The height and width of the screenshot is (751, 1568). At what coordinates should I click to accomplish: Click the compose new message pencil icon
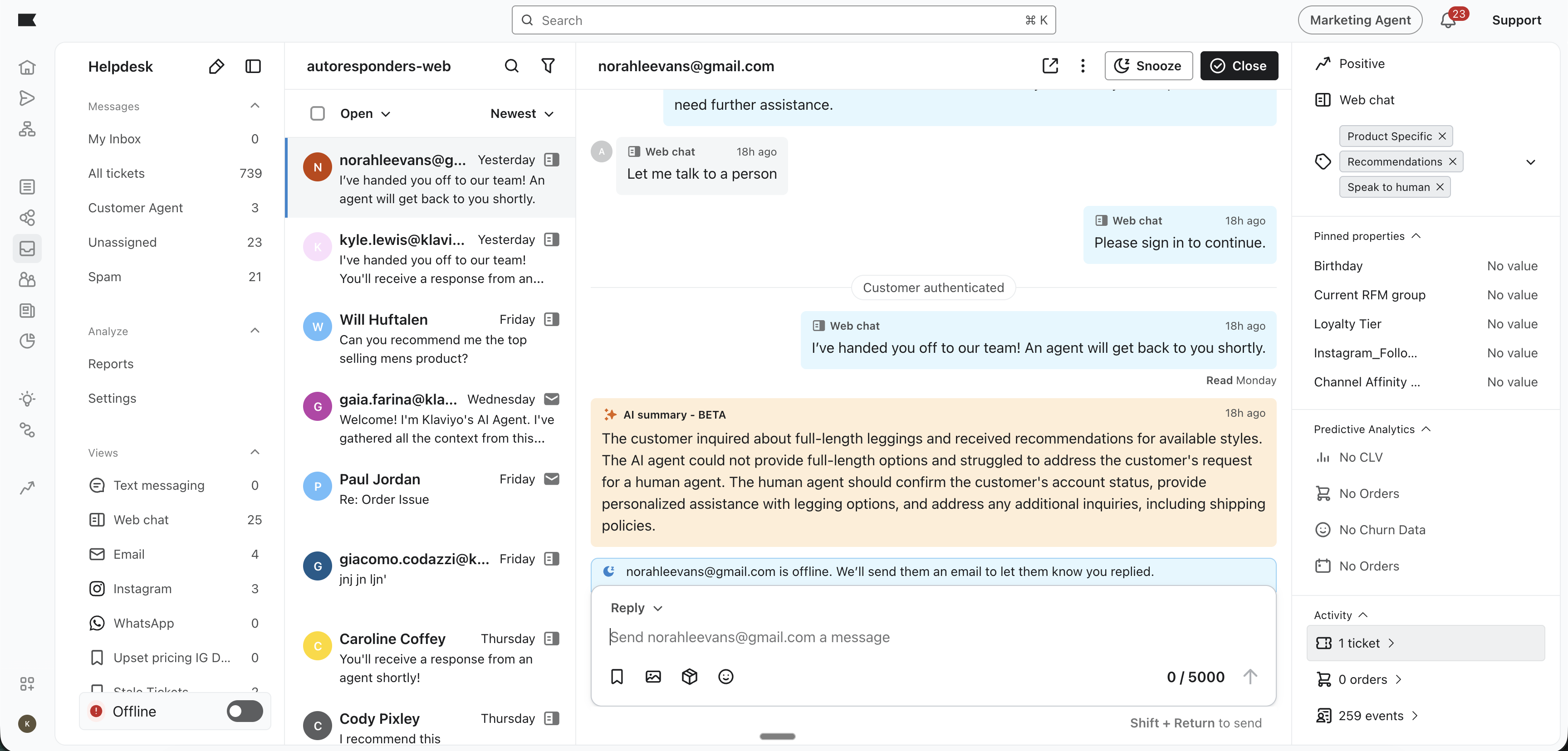[x=216, y=66]
